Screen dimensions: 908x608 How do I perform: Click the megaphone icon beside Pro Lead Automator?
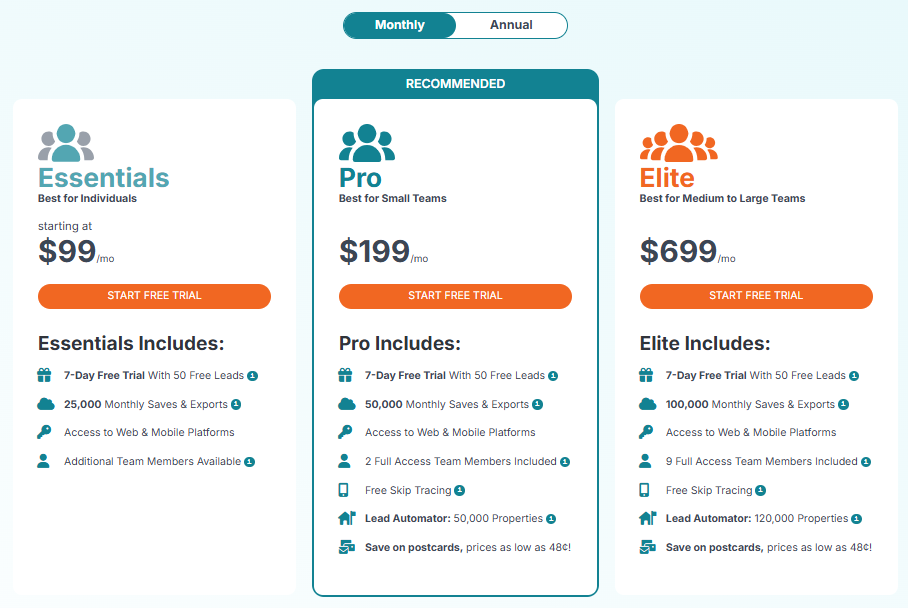[x=347, y=518]
